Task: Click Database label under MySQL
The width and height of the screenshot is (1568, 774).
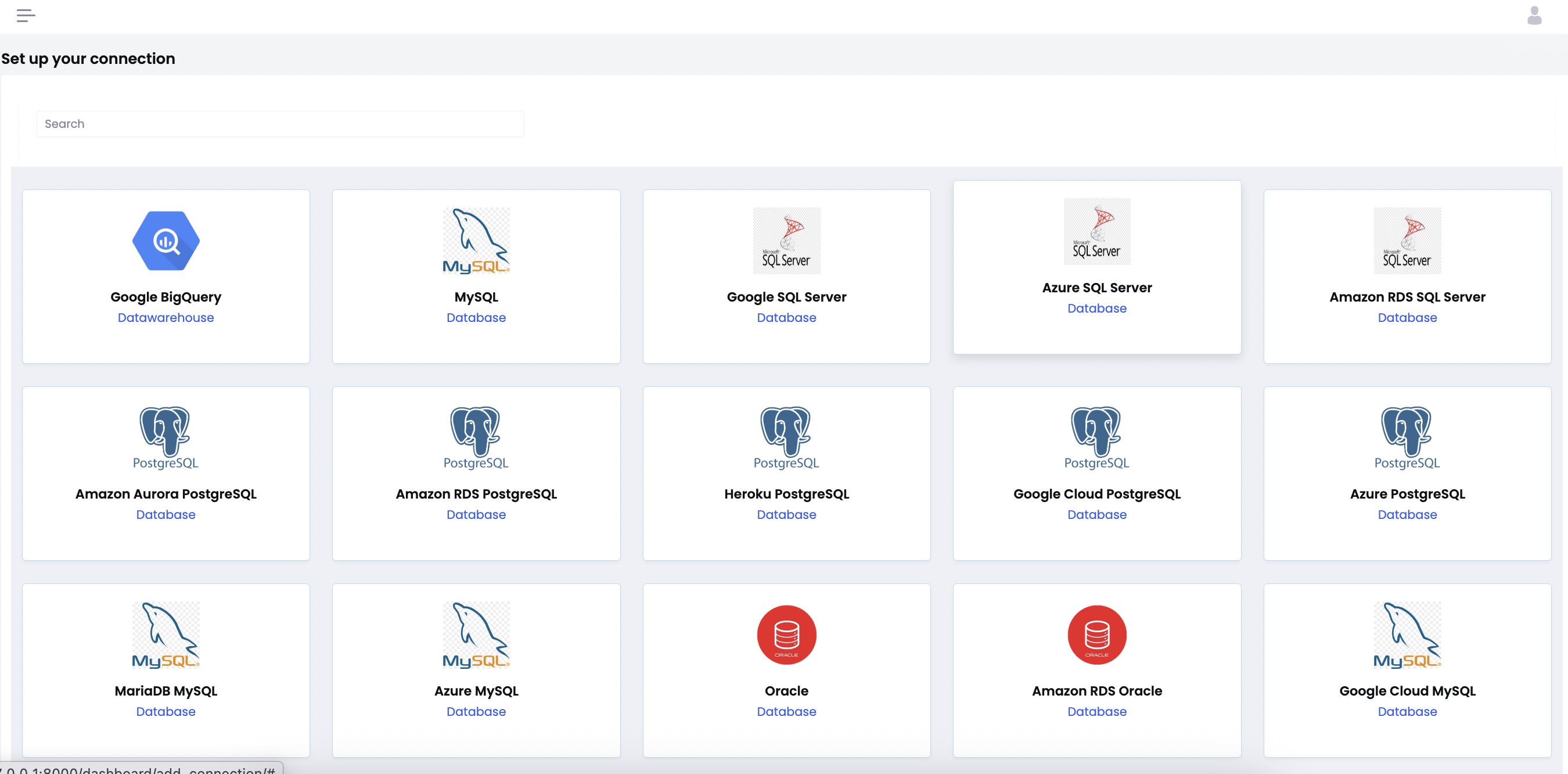Action: pos(476,318)
